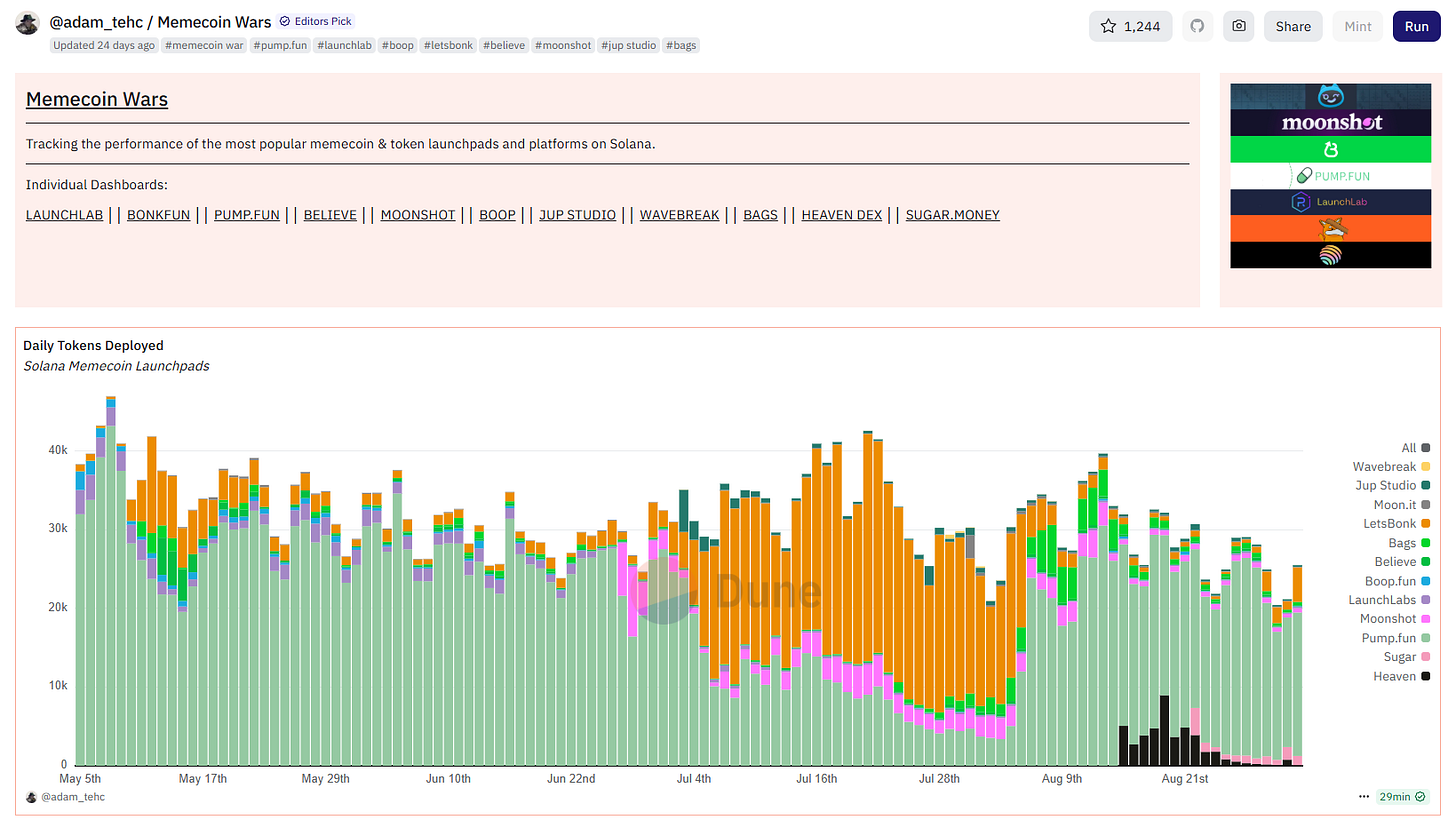Screen dimensions: 1456x828
Task: Select the #letsbonk tag
Action: 448,45
